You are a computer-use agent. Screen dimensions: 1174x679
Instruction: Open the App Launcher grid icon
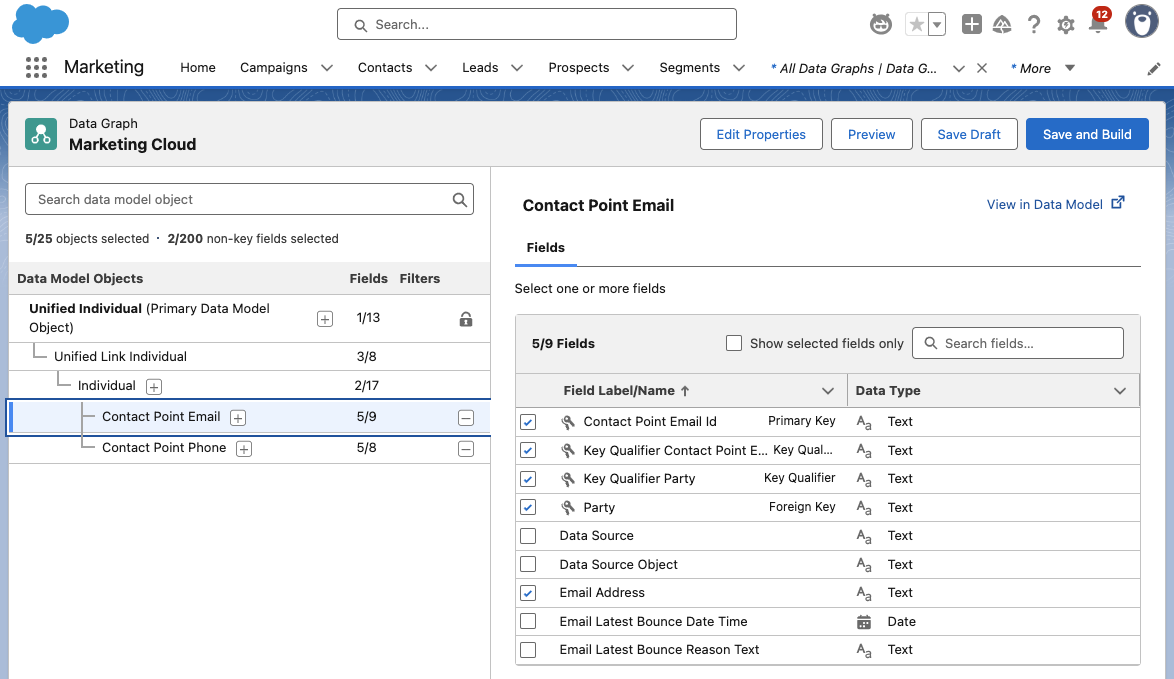click(x=36, y=67)
